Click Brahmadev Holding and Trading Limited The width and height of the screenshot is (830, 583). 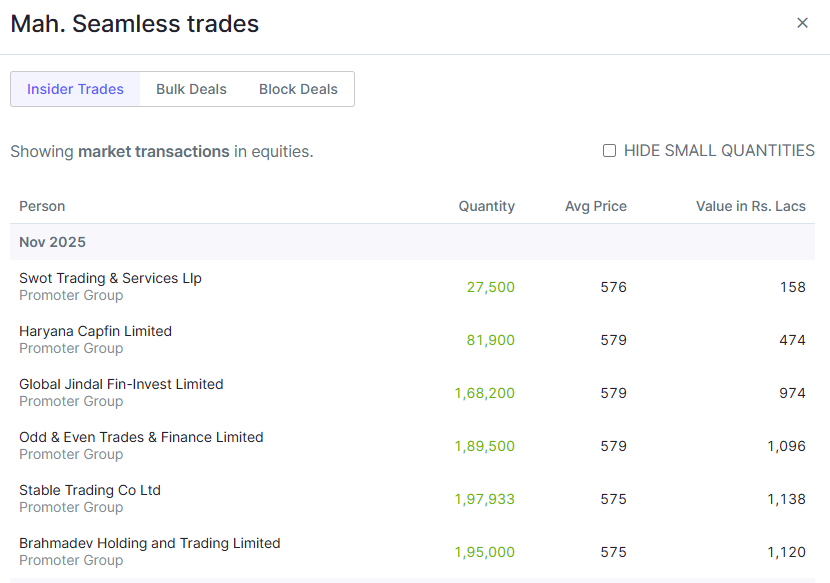coord(149,543)
